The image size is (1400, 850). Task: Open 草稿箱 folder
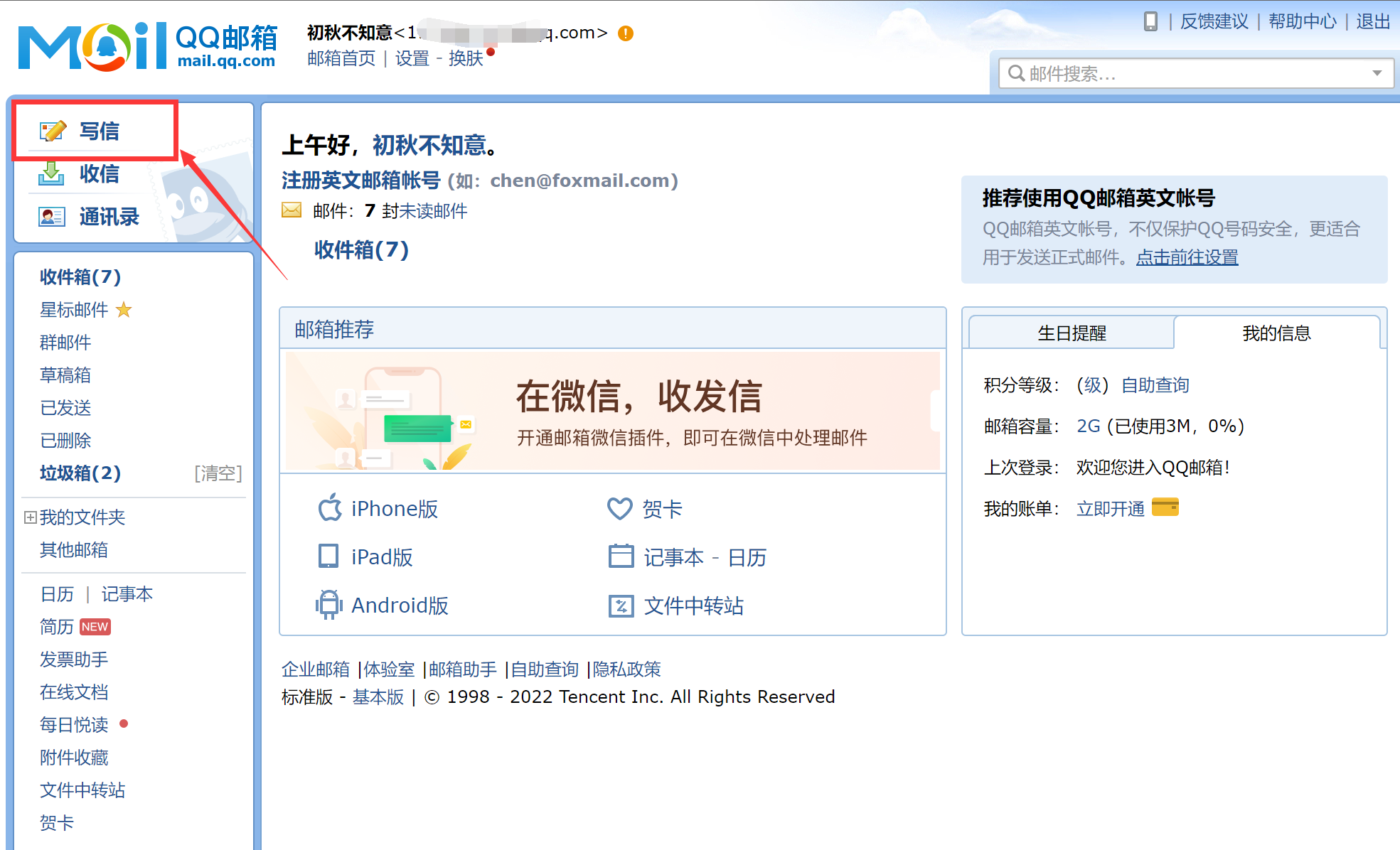tap(65, 375)
